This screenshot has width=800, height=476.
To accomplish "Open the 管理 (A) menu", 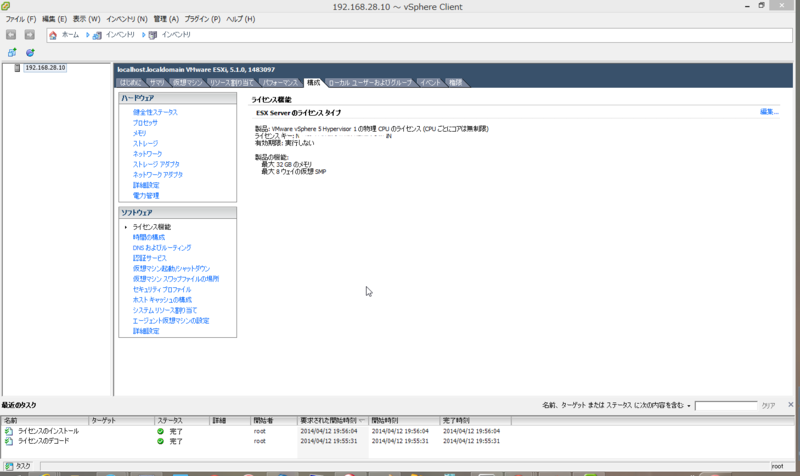I will [x=166, y=19].
